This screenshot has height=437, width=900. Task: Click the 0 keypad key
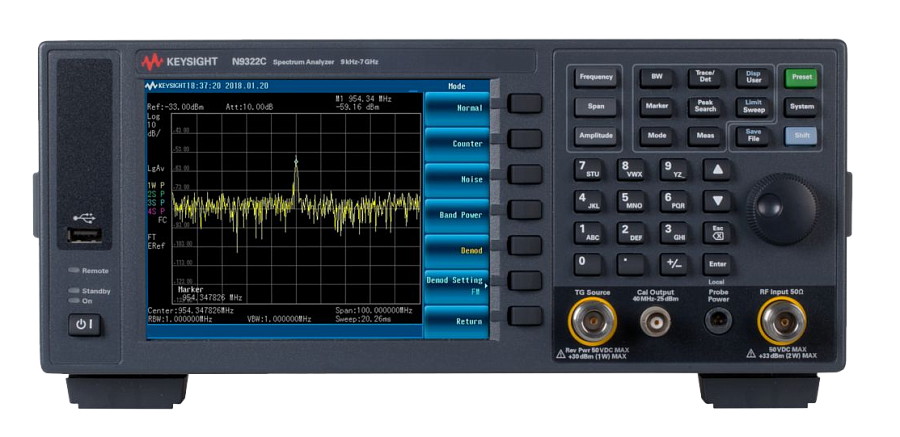coord(588,264)
